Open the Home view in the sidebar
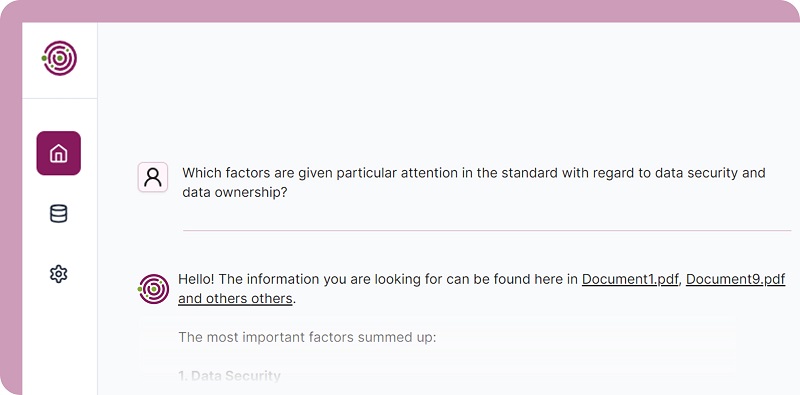 point(59,153)
